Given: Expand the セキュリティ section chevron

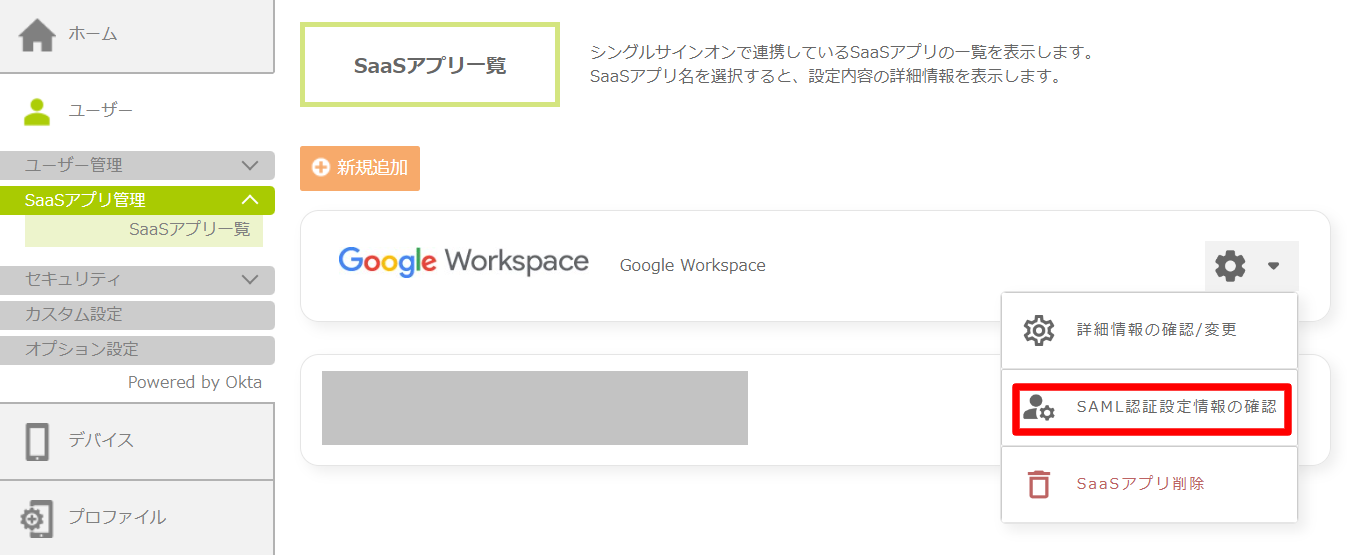Looking at the screenshot, I should tap(250, 280).
